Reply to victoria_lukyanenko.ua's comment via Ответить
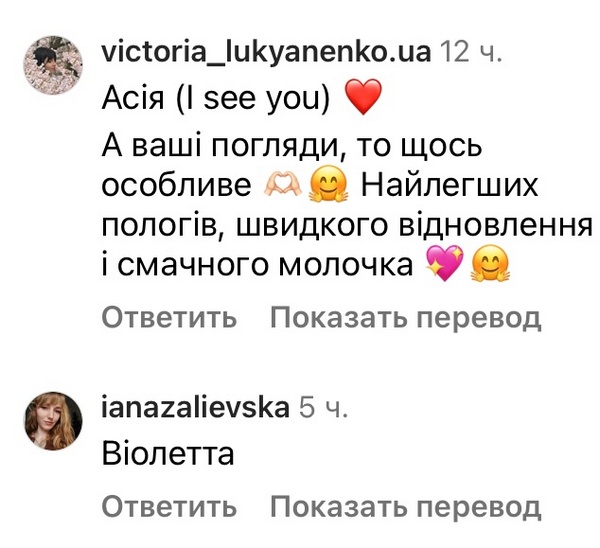 169,318
